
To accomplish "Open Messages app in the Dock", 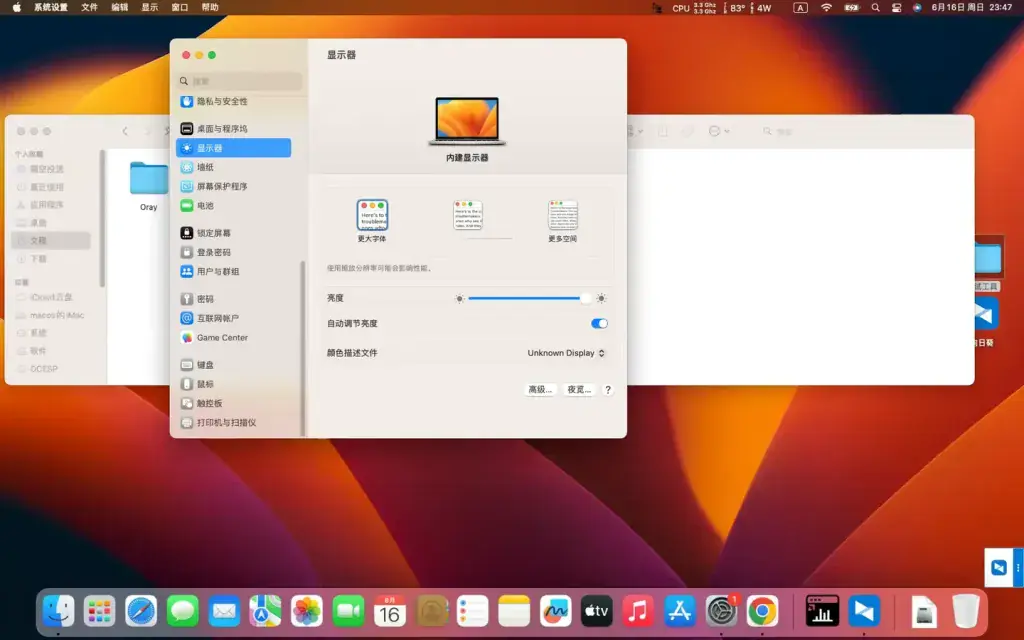I will (182, 611).
